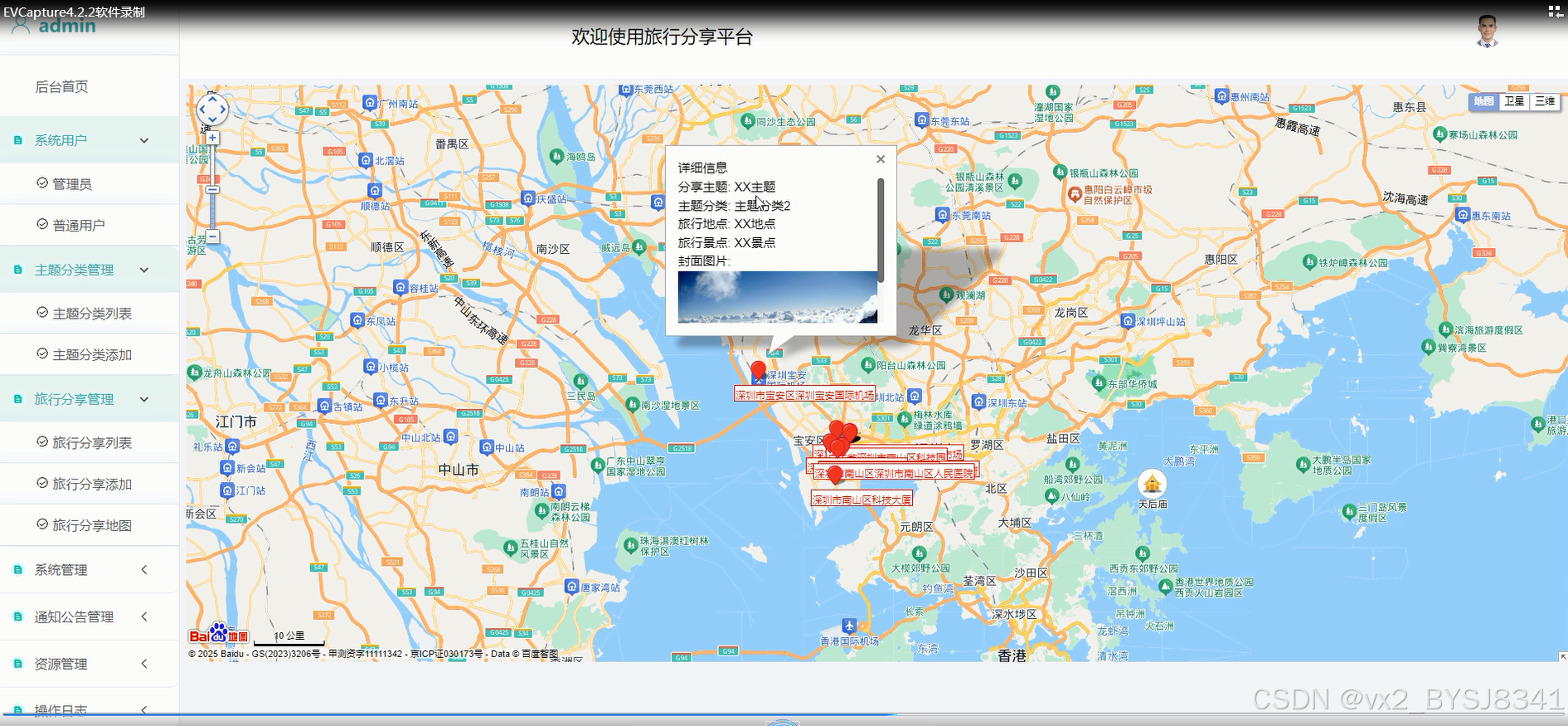Click the 惠州南站 station icon
This screenshot has height=726, width=1568.
[1221, 96]
